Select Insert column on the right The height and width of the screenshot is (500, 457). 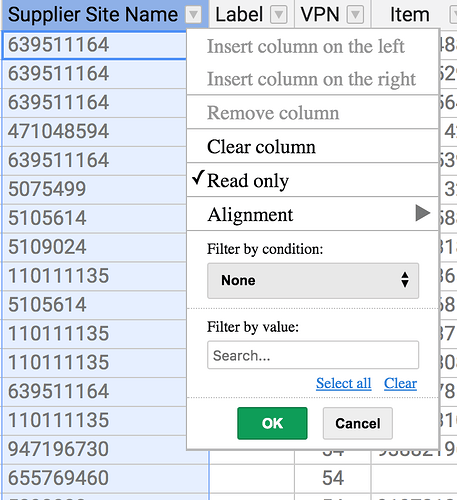[x=313, y=79]
